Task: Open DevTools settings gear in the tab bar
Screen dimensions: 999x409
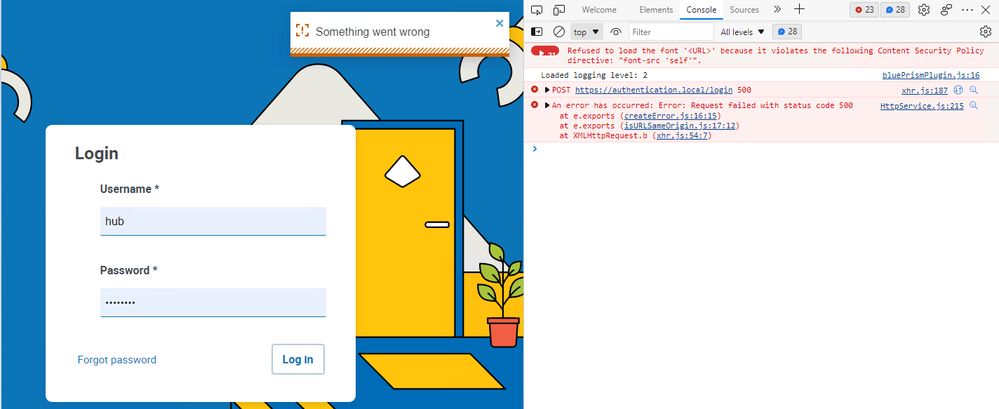Action: point(924,10)
